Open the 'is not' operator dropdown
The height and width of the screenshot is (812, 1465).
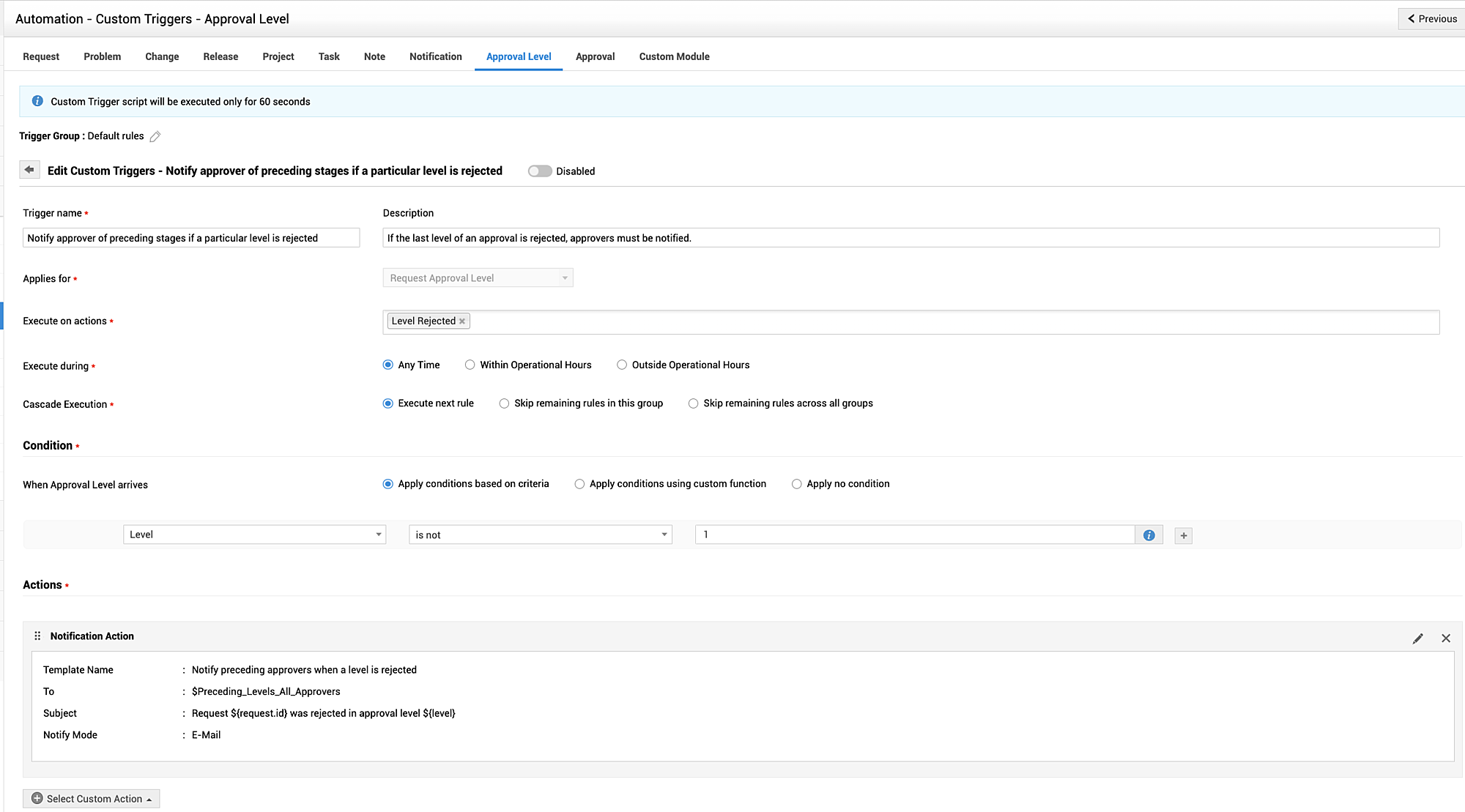(540, 534)
